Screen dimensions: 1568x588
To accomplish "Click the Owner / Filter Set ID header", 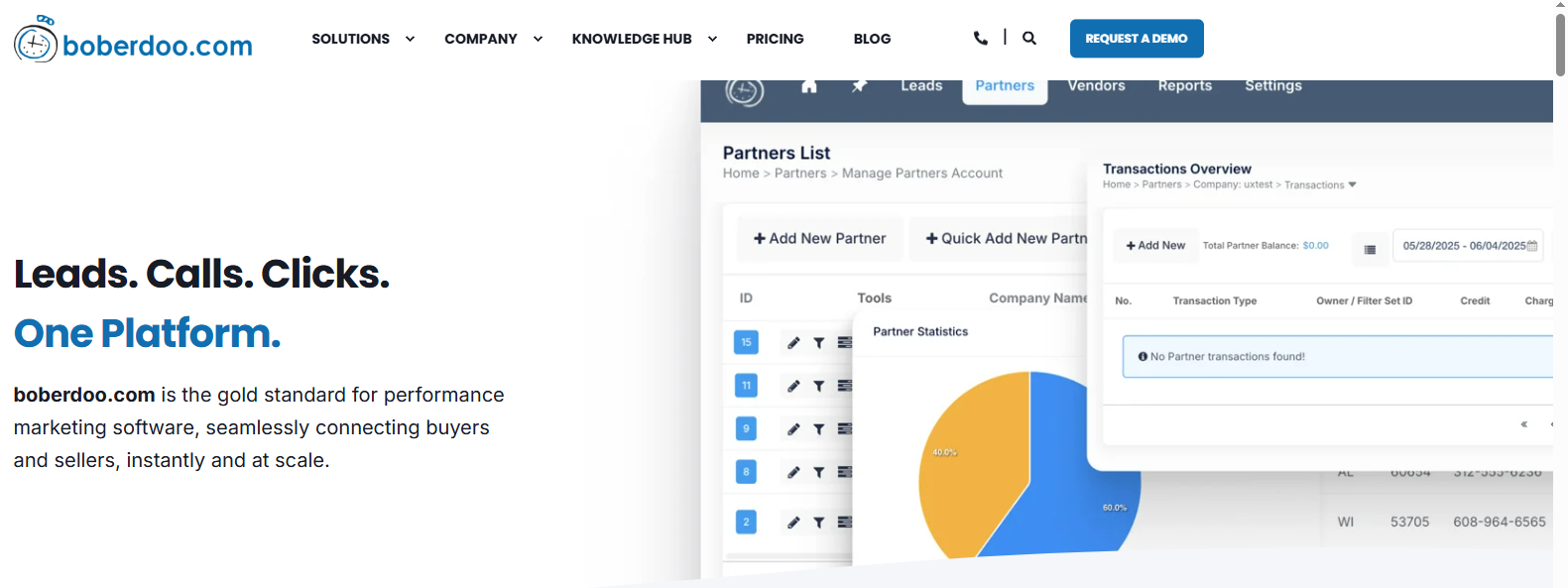I will tap(1365, 300).
